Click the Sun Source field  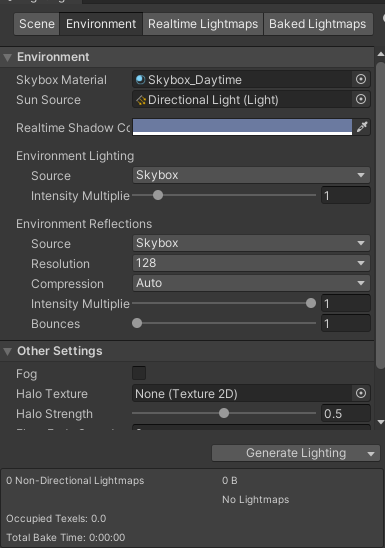(x=251, y=99)
